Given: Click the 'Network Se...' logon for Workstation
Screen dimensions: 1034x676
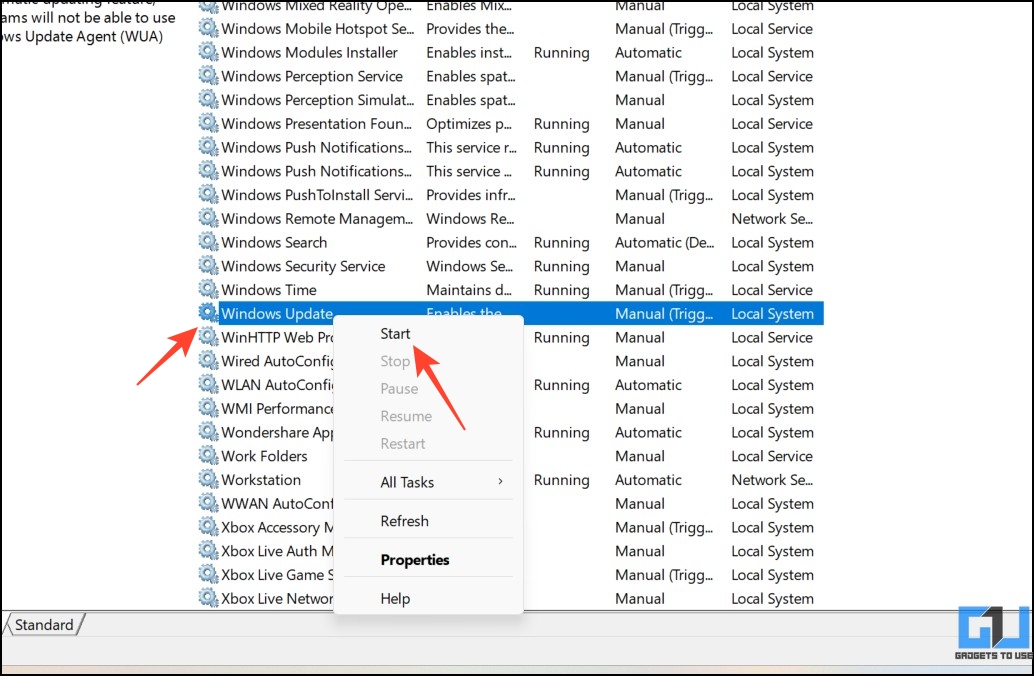Looking at the screenshot, I should 772,480.
